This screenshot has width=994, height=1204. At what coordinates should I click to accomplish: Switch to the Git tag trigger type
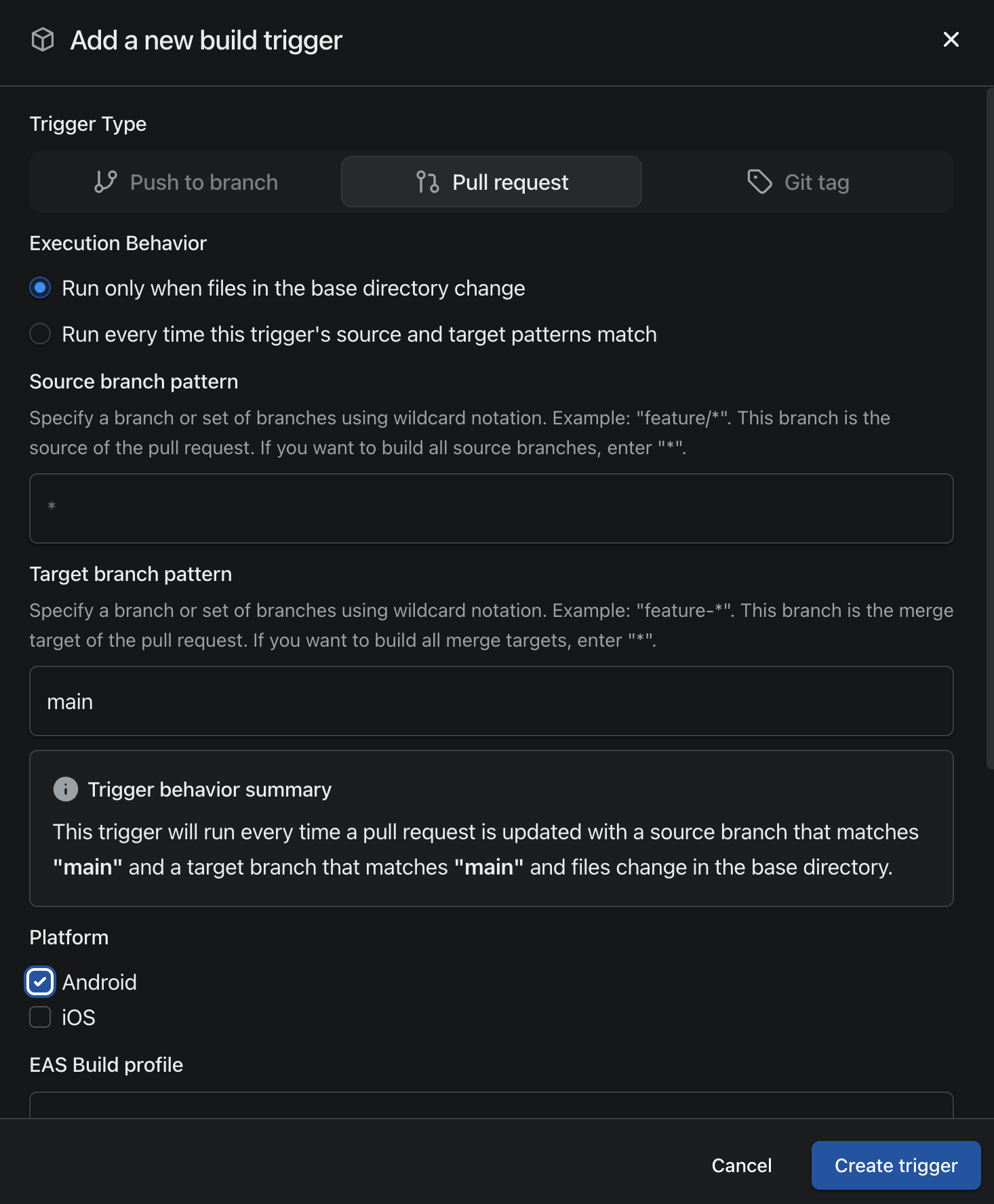pyautogui.click(x=800, y=182)
